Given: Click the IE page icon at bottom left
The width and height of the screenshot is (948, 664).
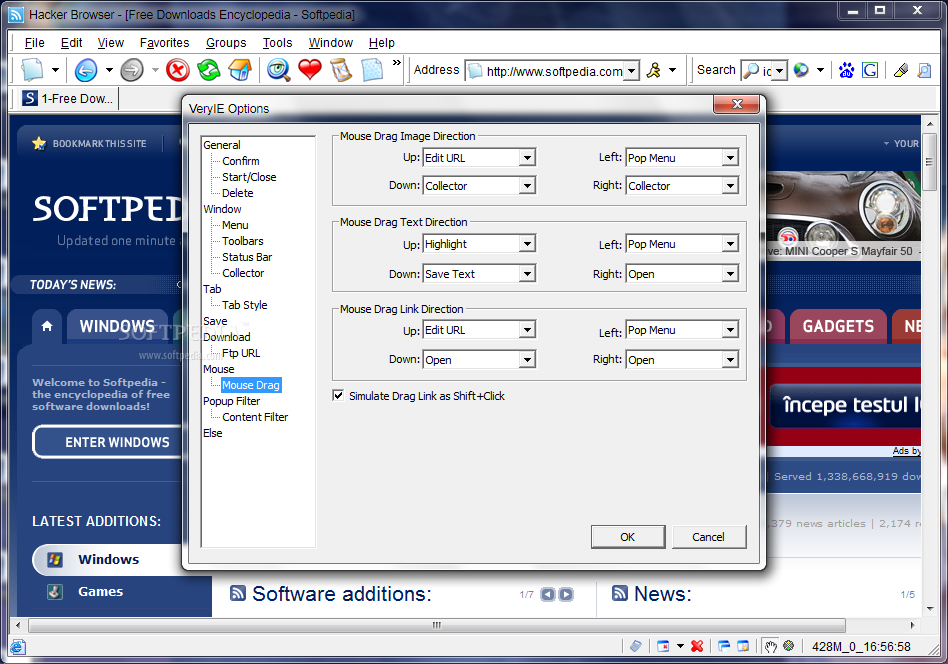Looking at the screenshot, I should 18,646.
